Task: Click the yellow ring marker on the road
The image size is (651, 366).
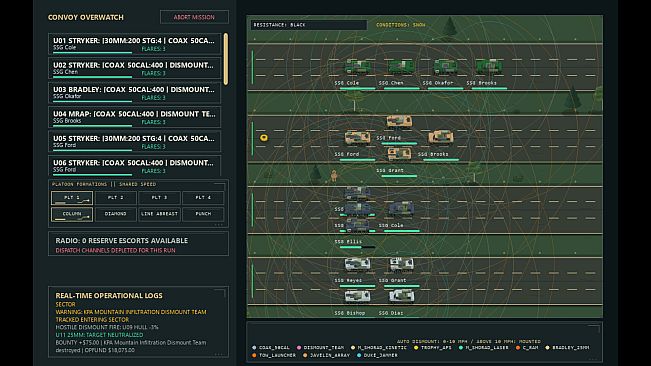Action: click(x=264, y=138)
